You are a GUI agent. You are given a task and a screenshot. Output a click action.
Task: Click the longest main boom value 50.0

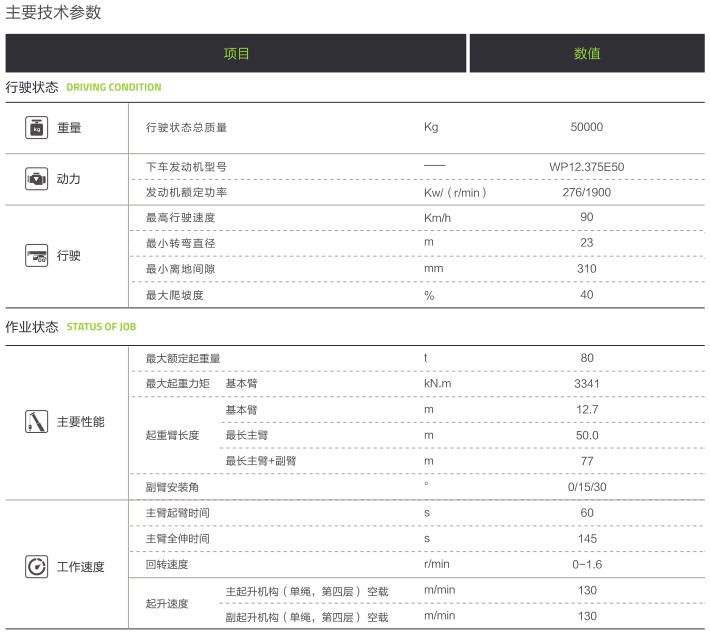587,435
